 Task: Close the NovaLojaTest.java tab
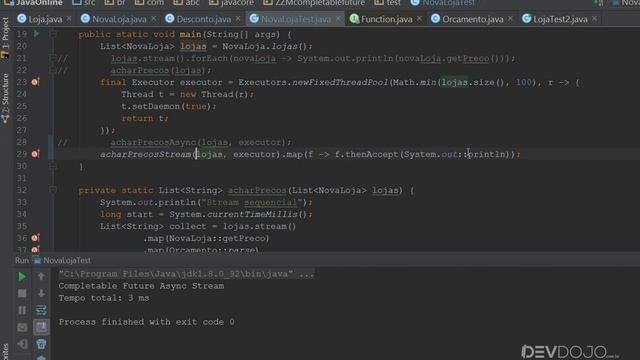tap(338, 18)
